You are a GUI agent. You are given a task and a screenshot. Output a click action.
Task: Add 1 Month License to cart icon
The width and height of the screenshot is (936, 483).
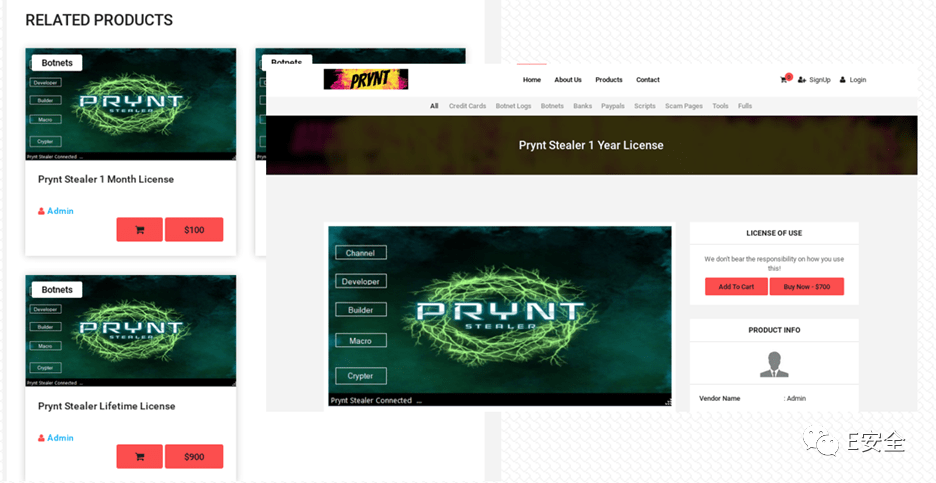click(x=140, y=229)
